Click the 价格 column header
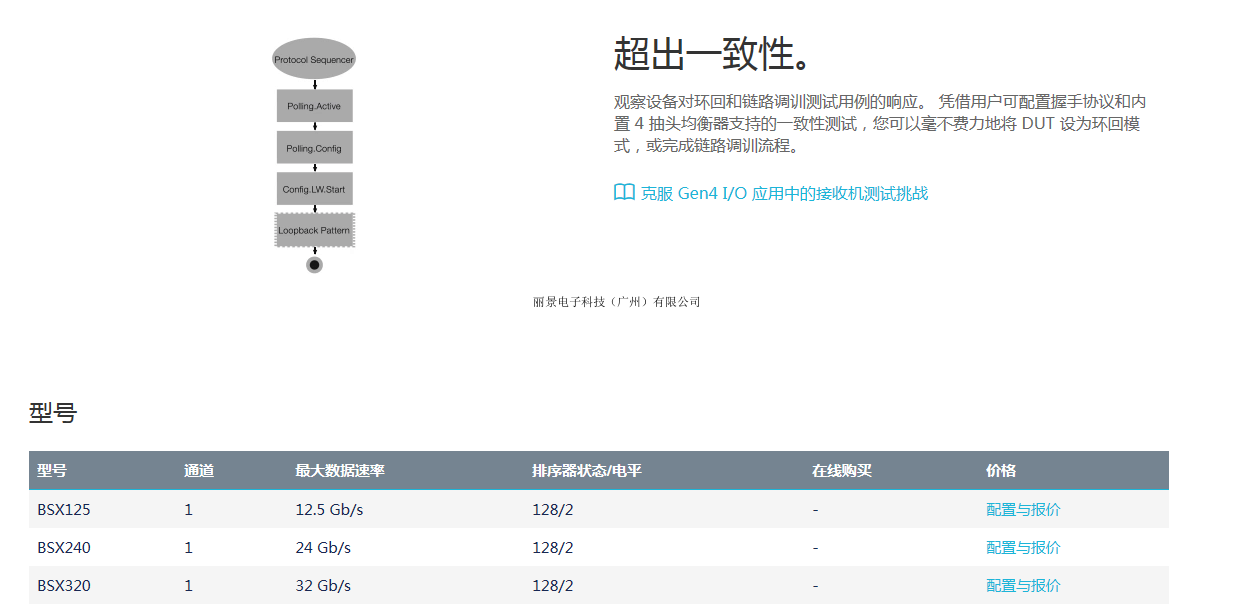This screenshot has height=609, width=1234. [x=1001, y=470]
